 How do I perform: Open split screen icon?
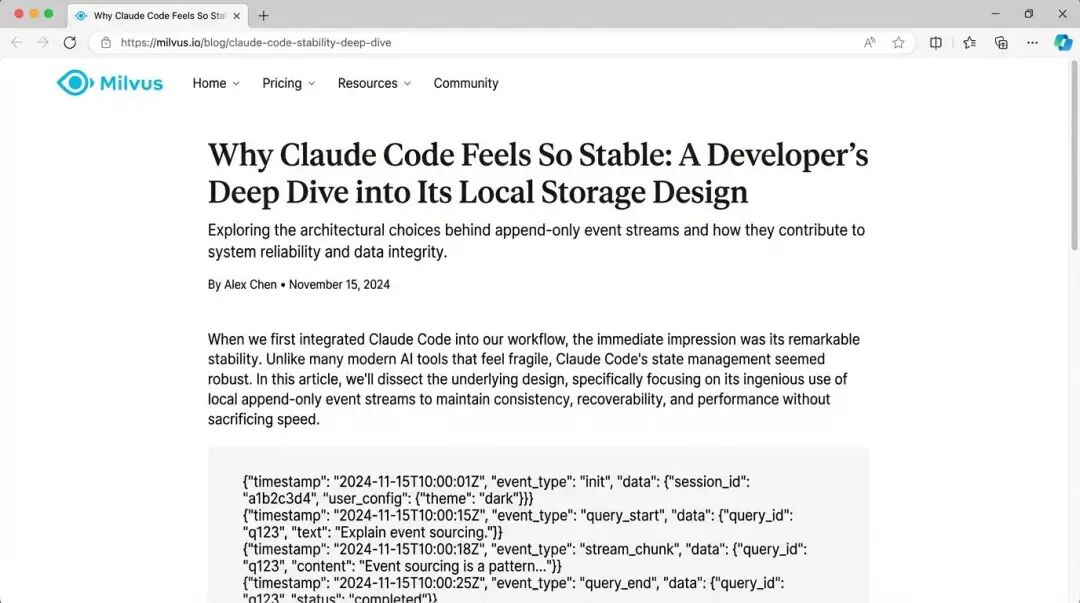pyautogui.click(x=935, y=42)
